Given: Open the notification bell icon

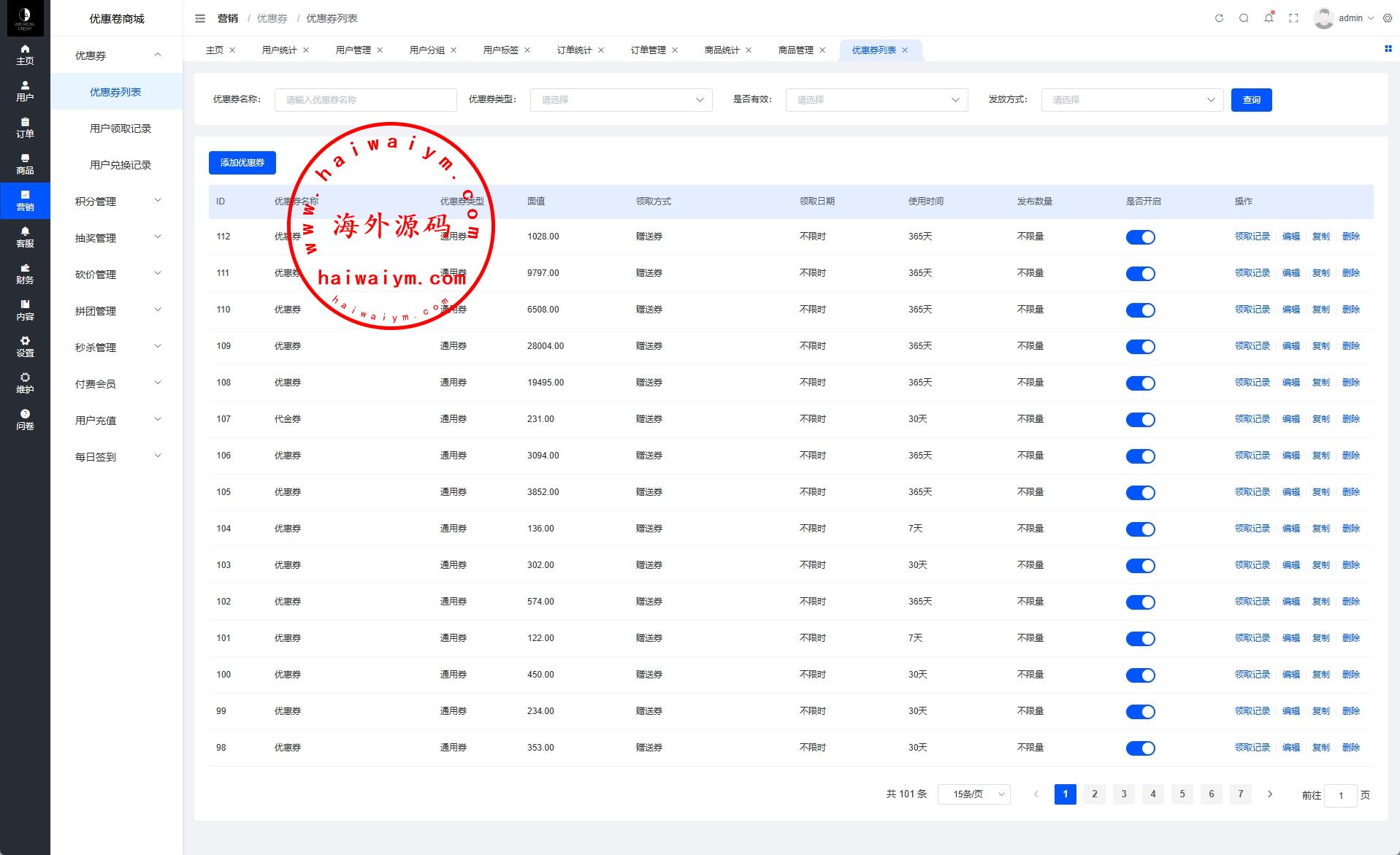Looking at the screenshot, I should [1269, 18].
